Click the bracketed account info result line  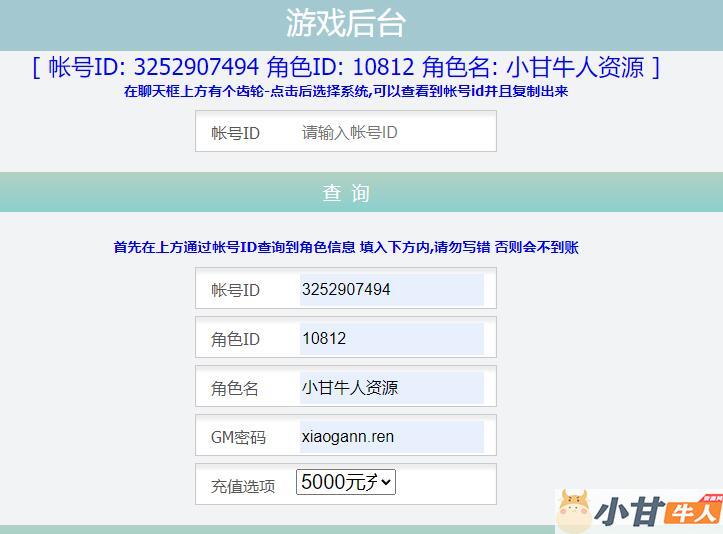point(346,67)
